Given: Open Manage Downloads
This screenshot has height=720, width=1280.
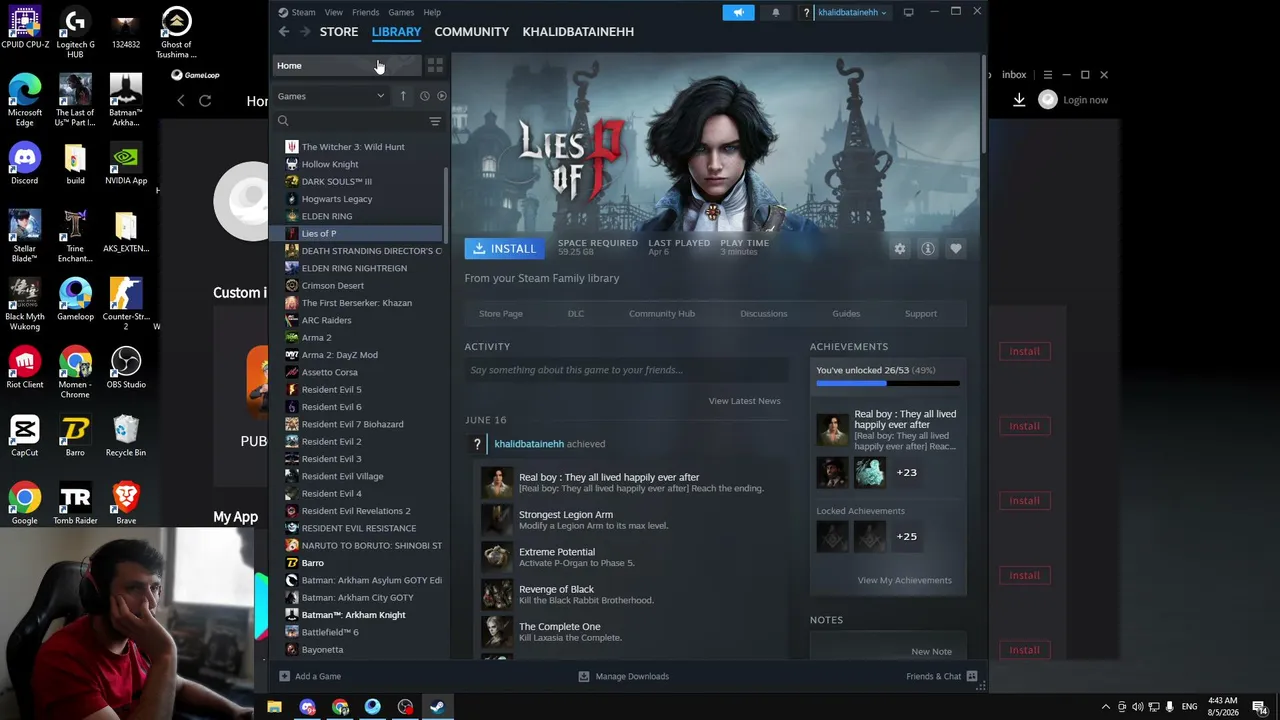Looking at the screenshot, I should pos(624,676).
